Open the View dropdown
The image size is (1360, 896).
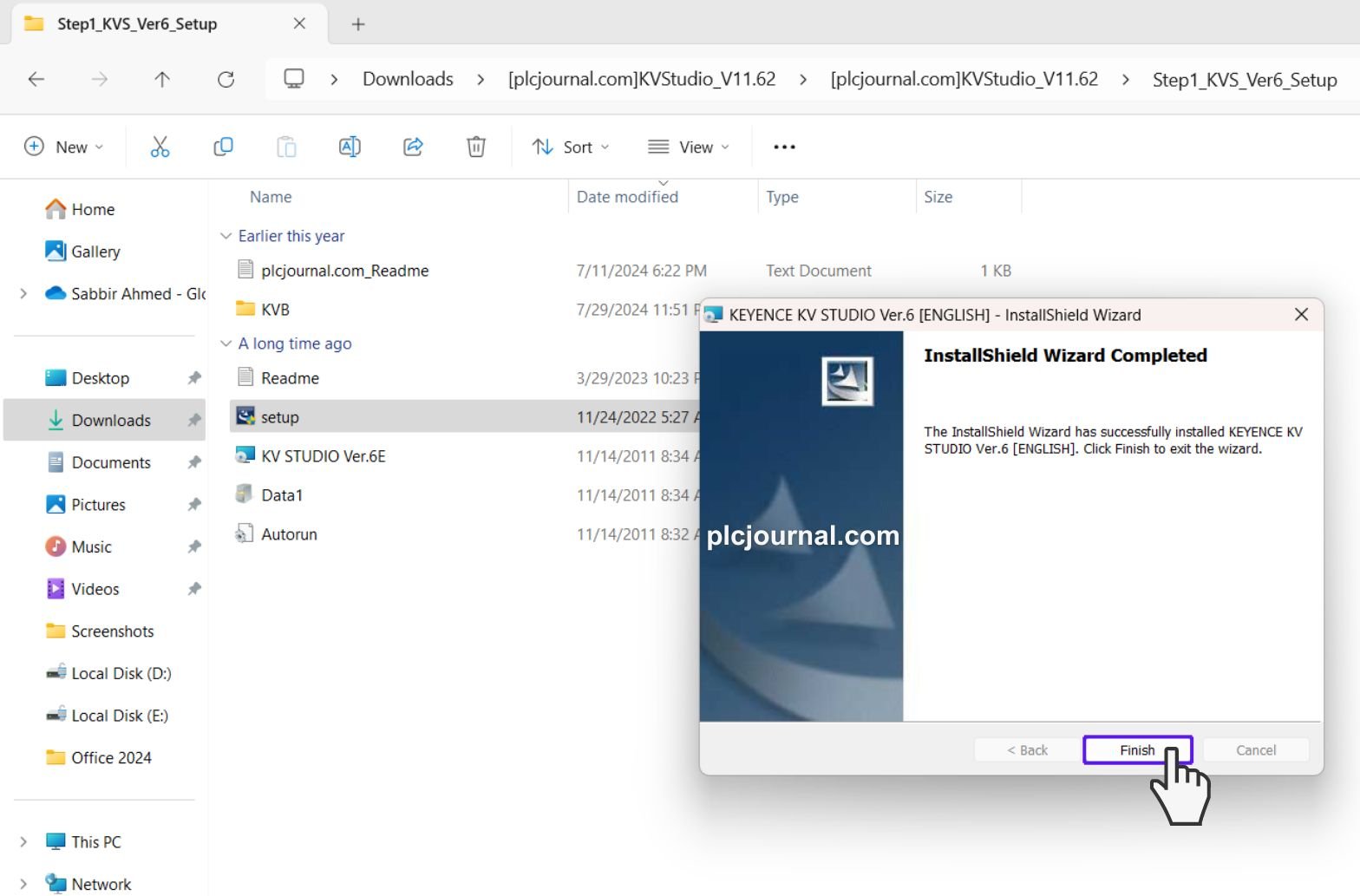[x=689, y=147]
